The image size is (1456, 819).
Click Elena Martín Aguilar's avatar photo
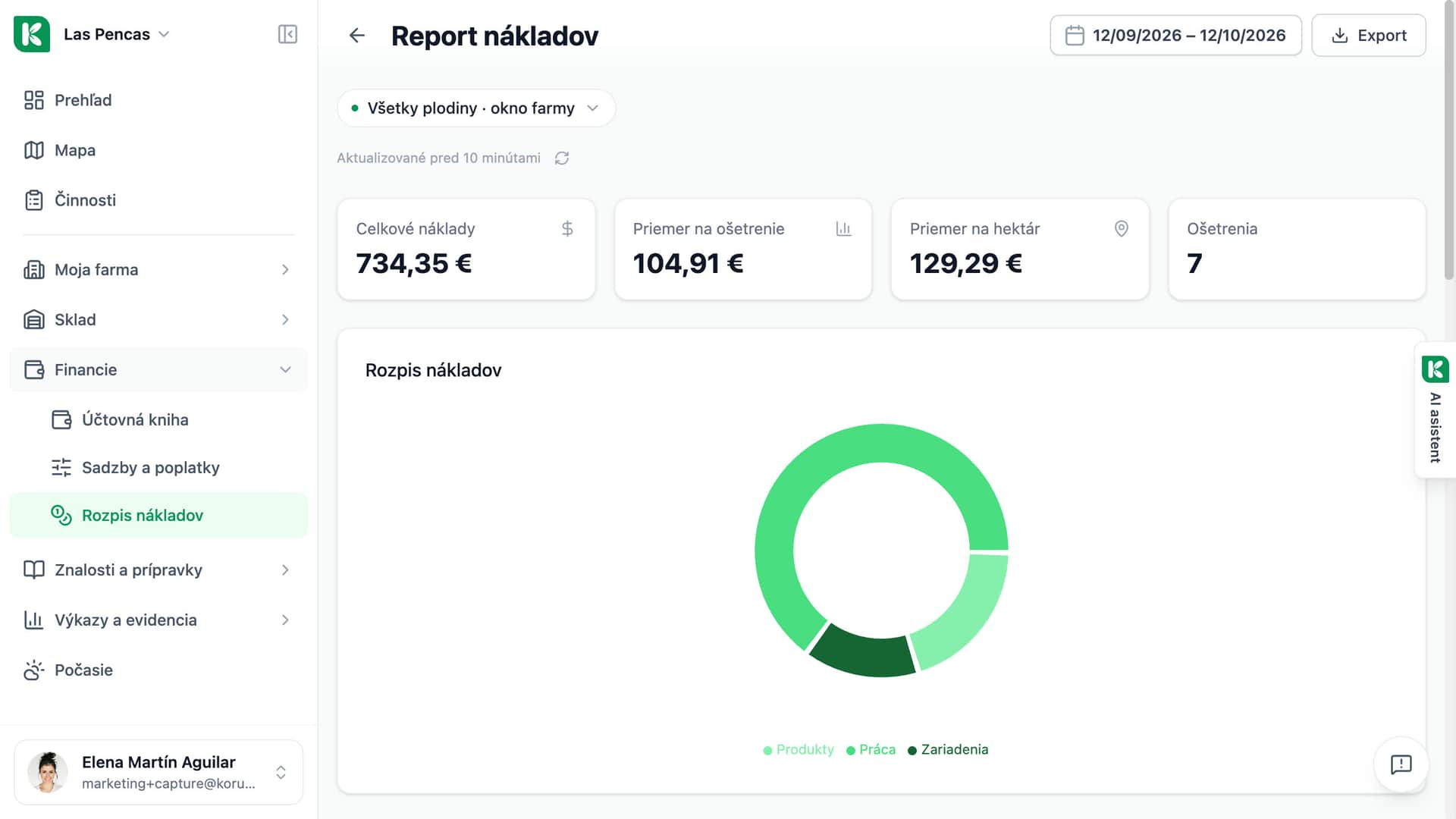tap(47, 772)
